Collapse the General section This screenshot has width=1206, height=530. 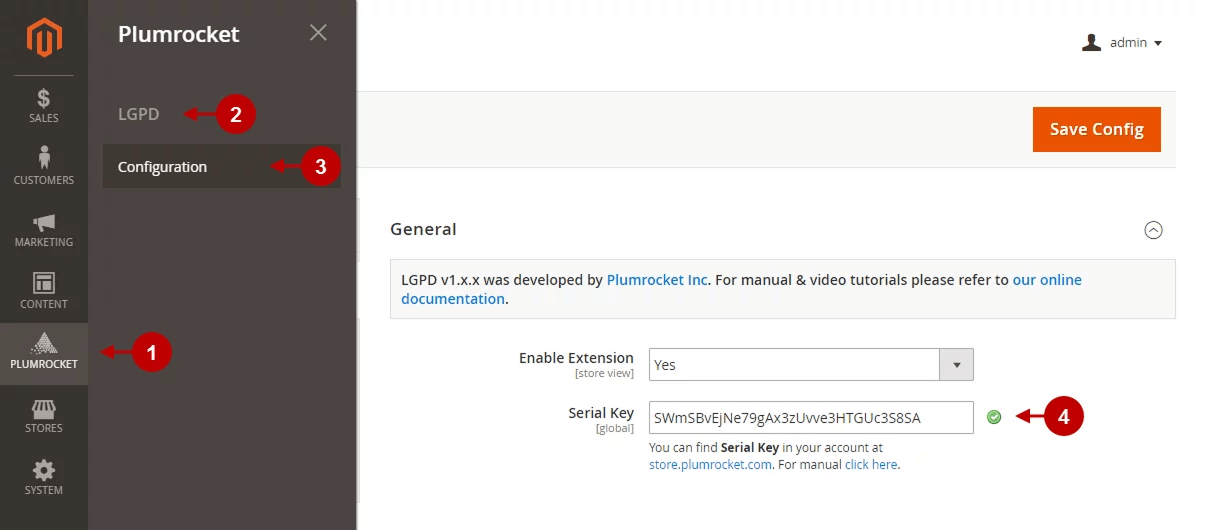coord(1153,230)
